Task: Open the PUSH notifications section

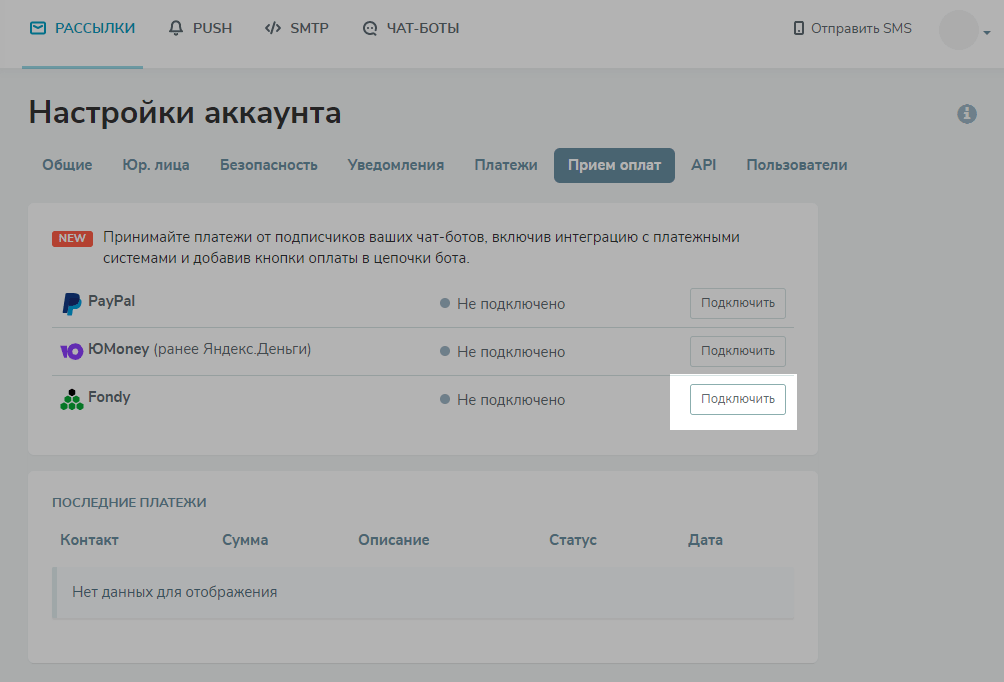Action: point(200,29)
